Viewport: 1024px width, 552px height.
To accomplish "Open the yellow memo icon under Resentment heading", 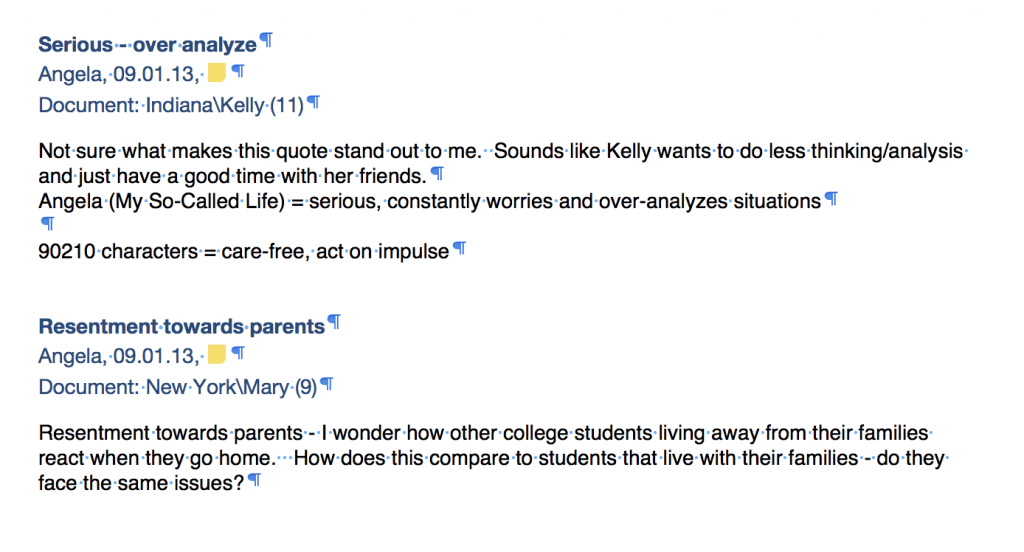I will coord(216,355).
